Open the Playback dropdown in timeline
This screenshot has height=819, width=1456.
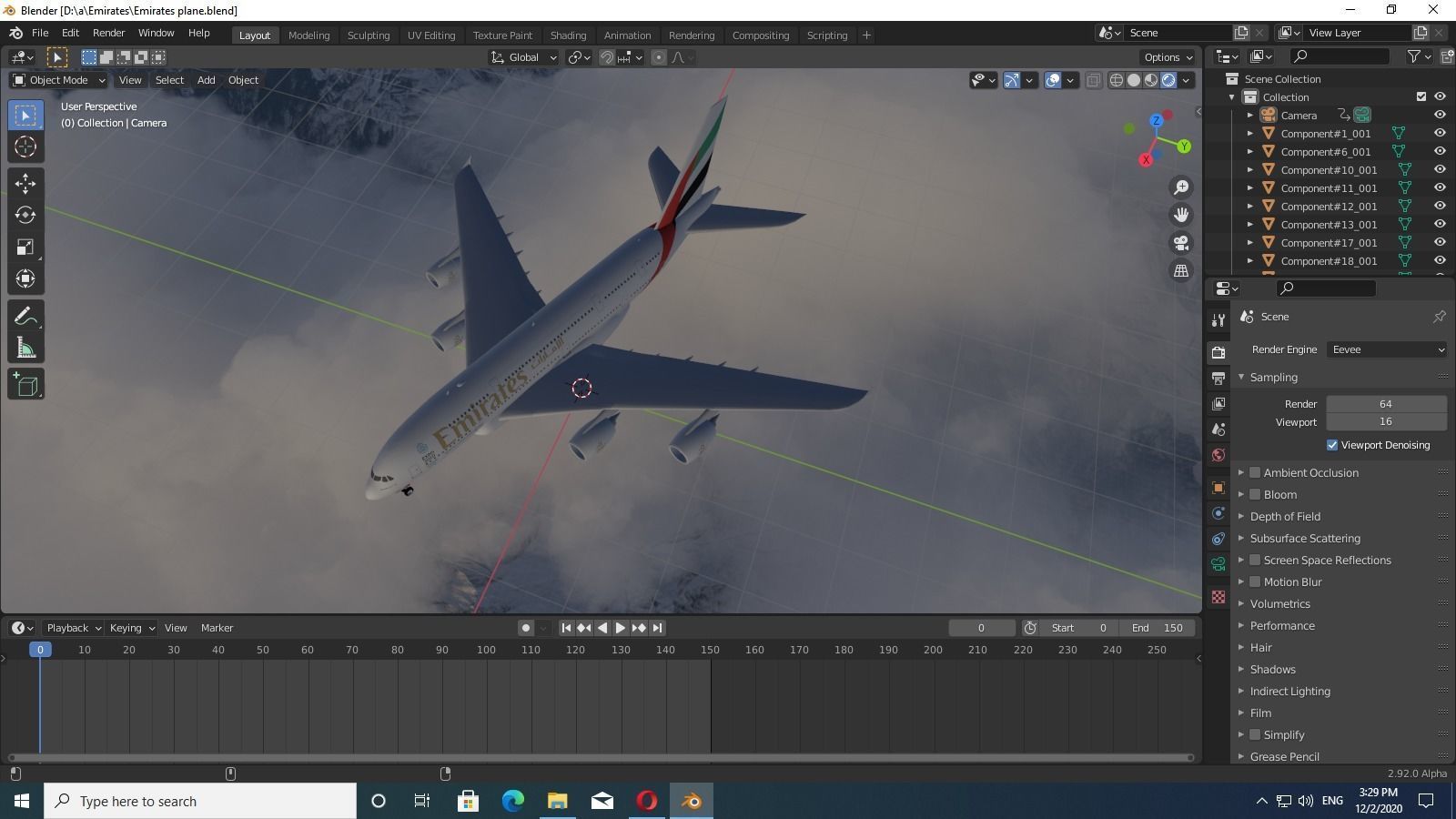[x=73, y=628]
